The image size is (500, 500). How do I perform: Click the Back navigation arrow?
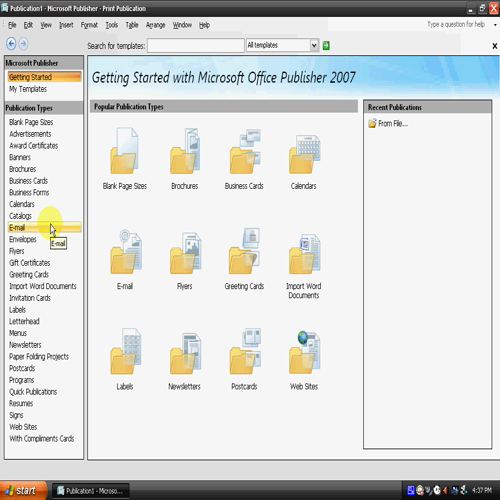(11, 44)
